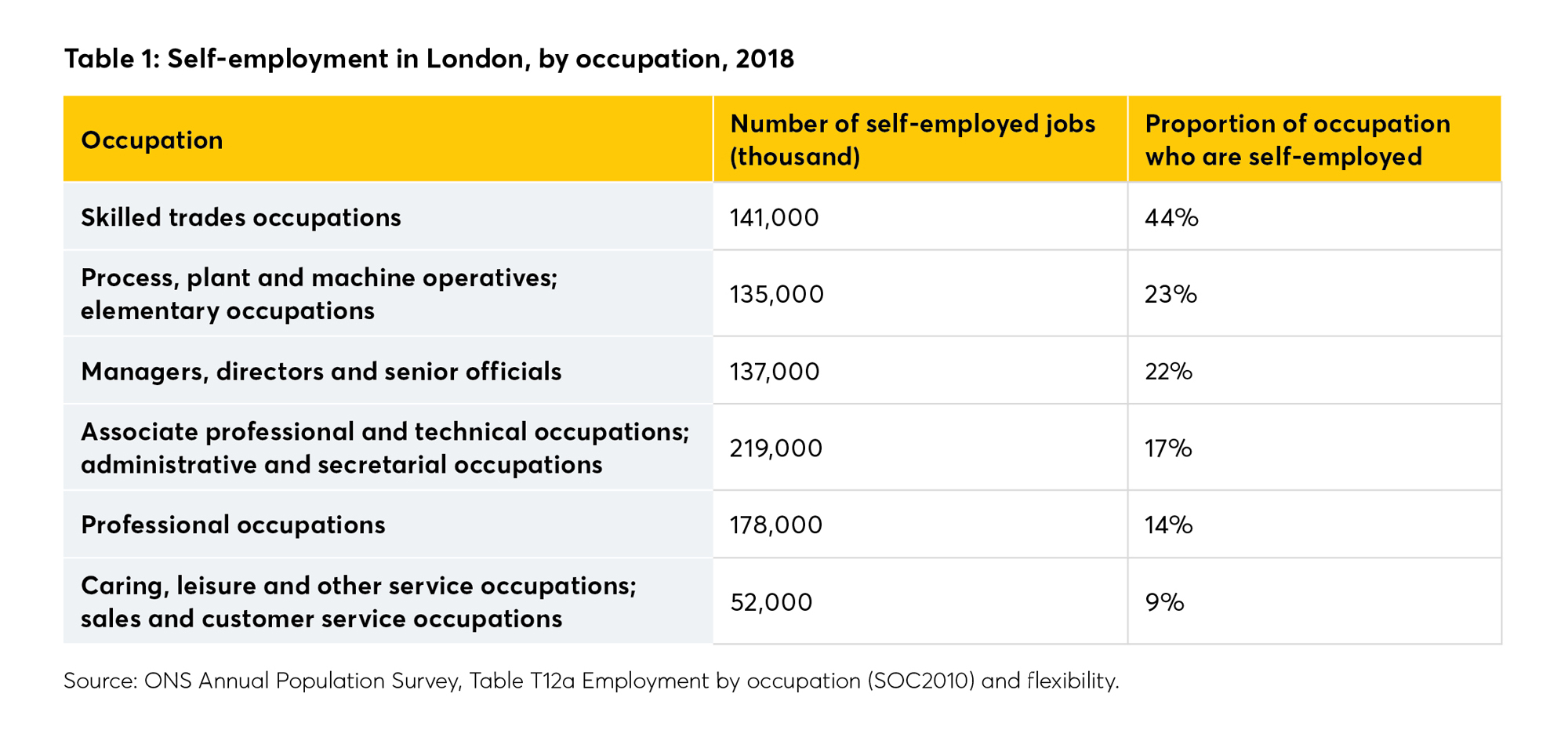Click the 135,000 value cell
Screen dimensions: 1568x730
tap(776, 294)
